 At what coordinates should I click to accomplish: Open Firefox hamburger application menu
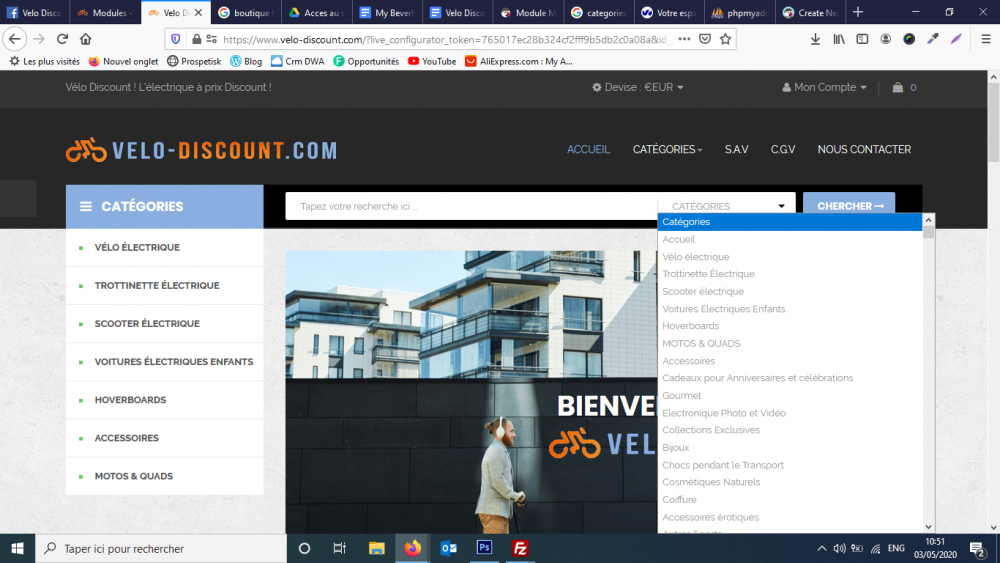(x=985, y=39)
